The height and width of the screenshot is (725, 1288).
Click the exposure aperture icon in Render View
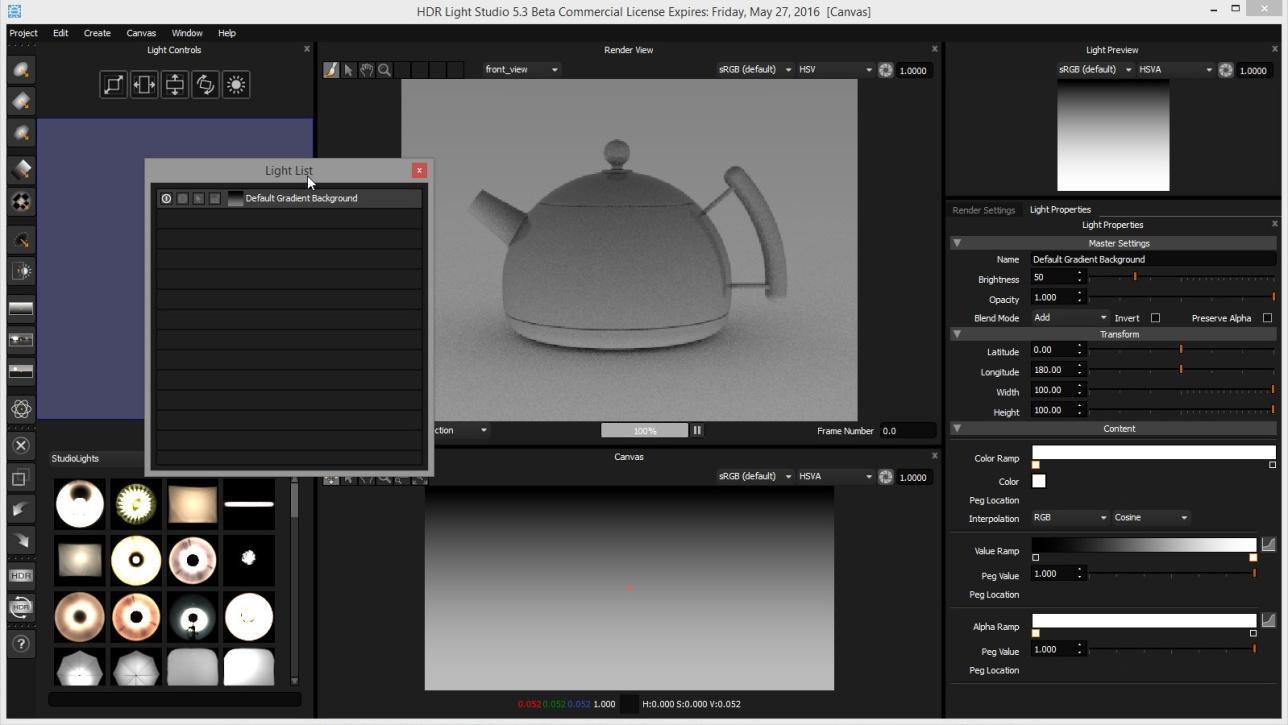(886, 70)
